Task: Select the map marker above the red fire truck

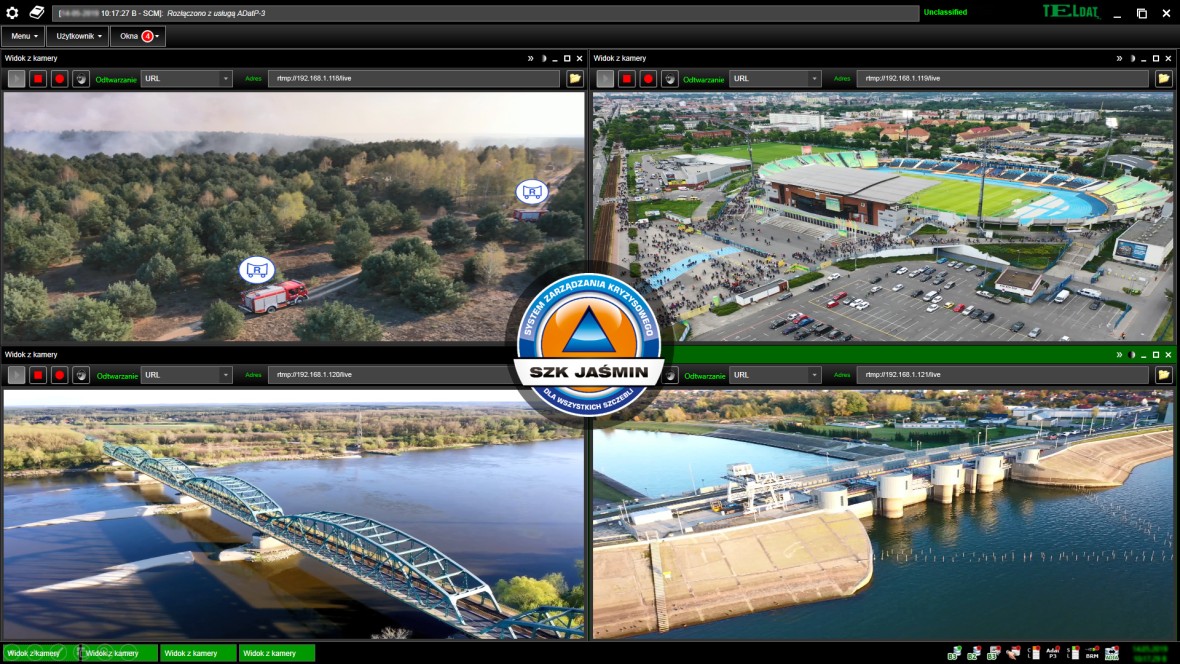Action: (257, 270)
